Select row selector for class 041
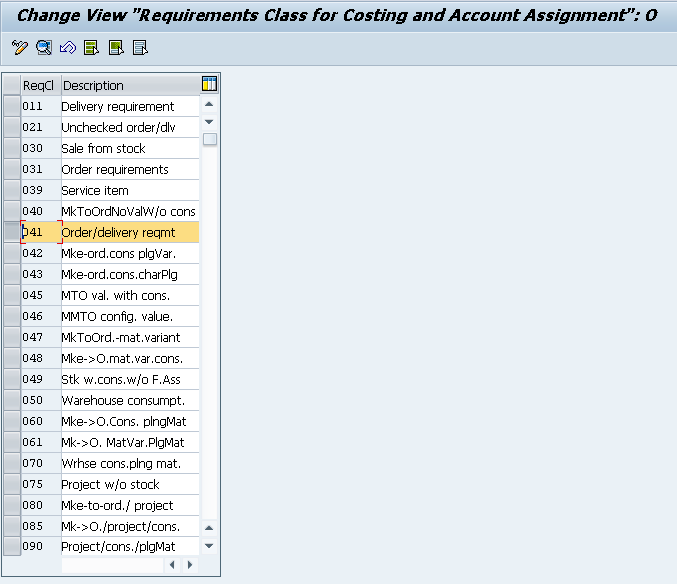Viewport: 677px width, 584px height. tap(12, 232)
